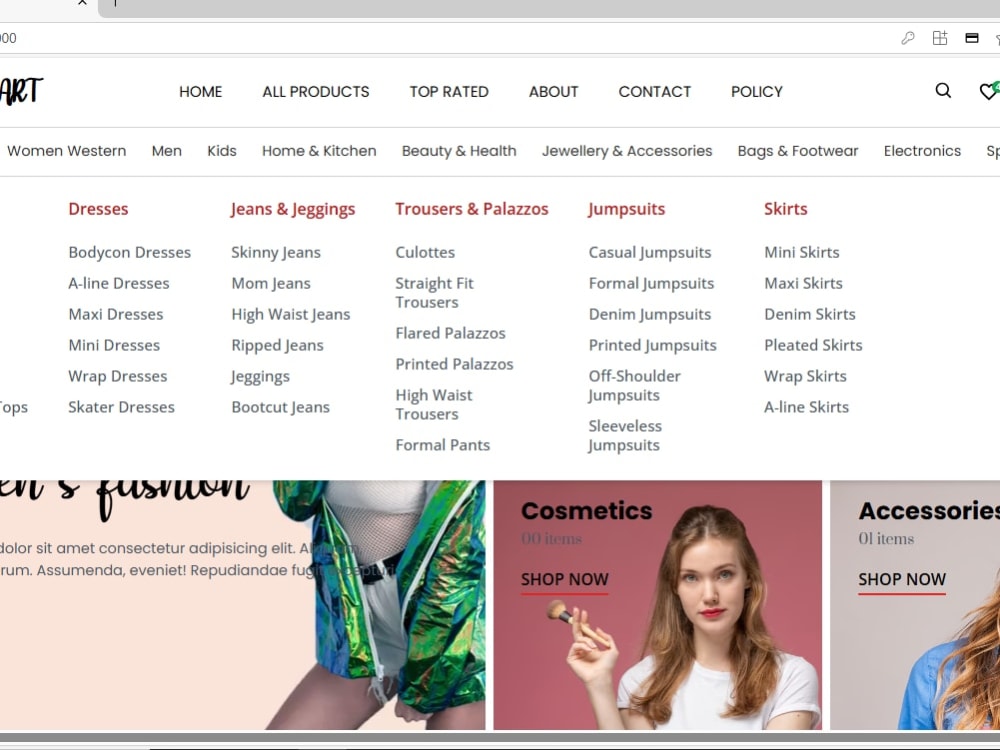Choose Printed Palazzos
The image size is (1000, 750).
(454, 364)
